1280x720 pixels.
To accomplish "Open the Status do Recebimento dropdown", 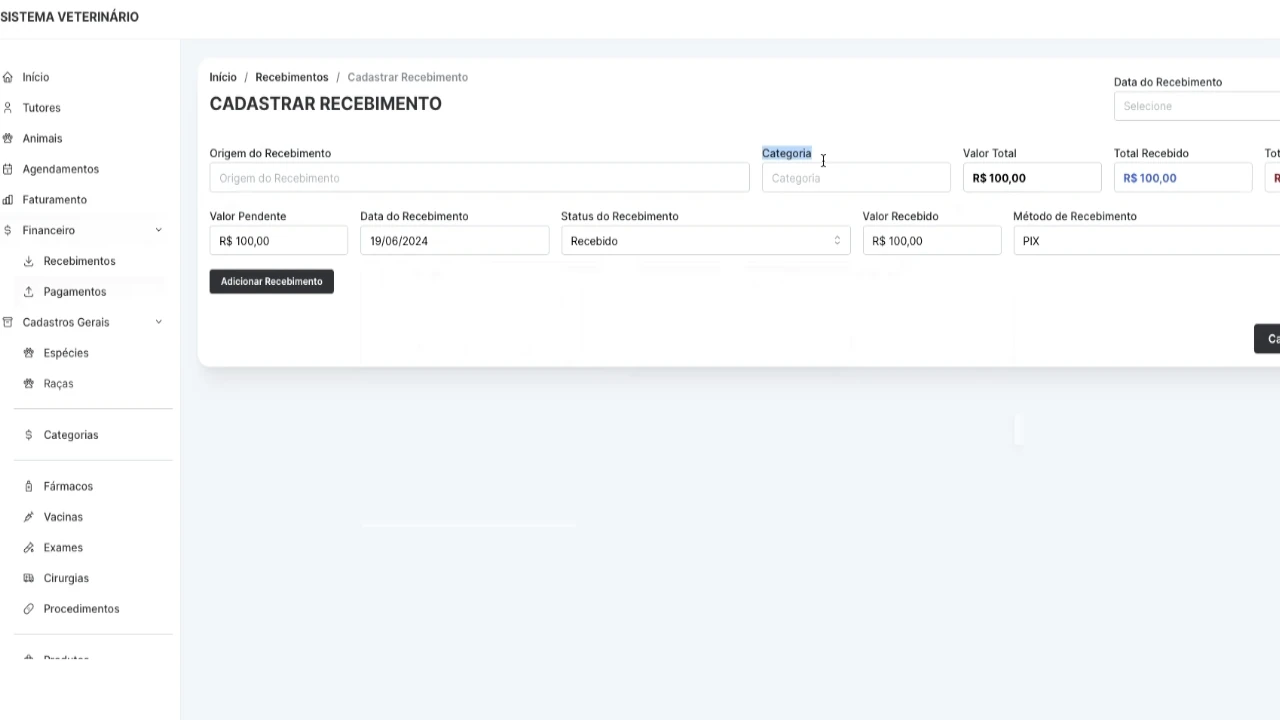I will coord(705,241).
